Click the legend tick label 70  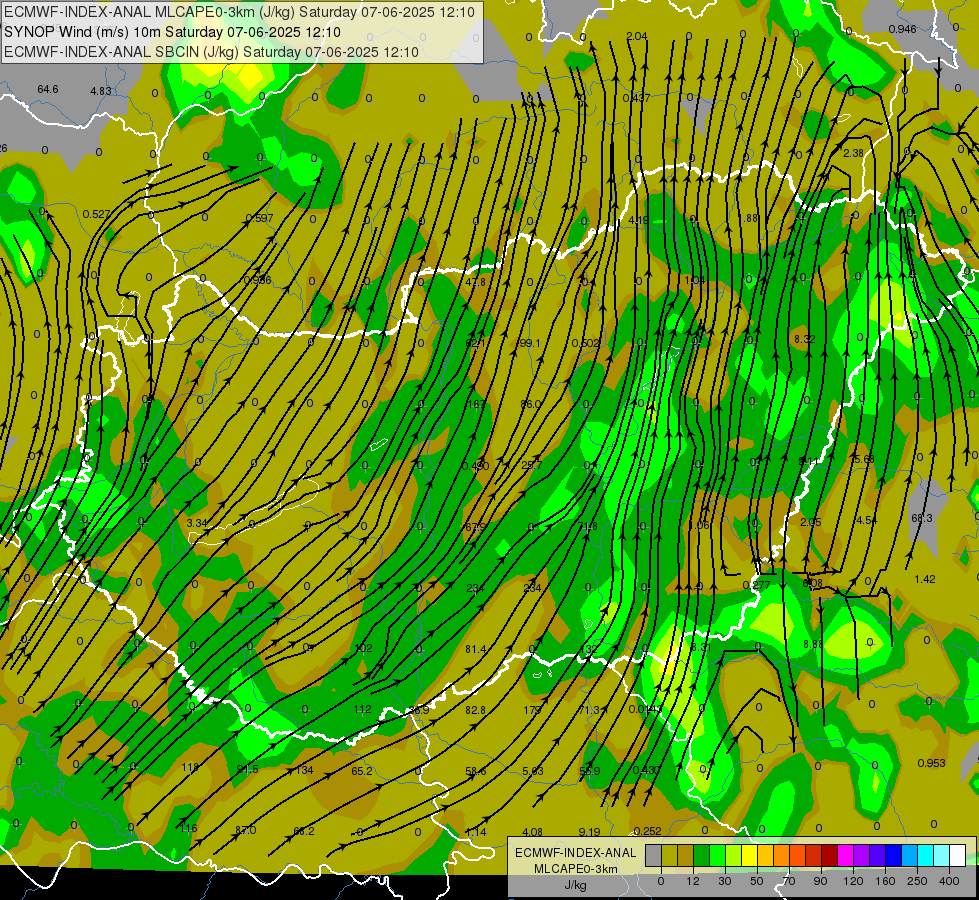(789, 881)
